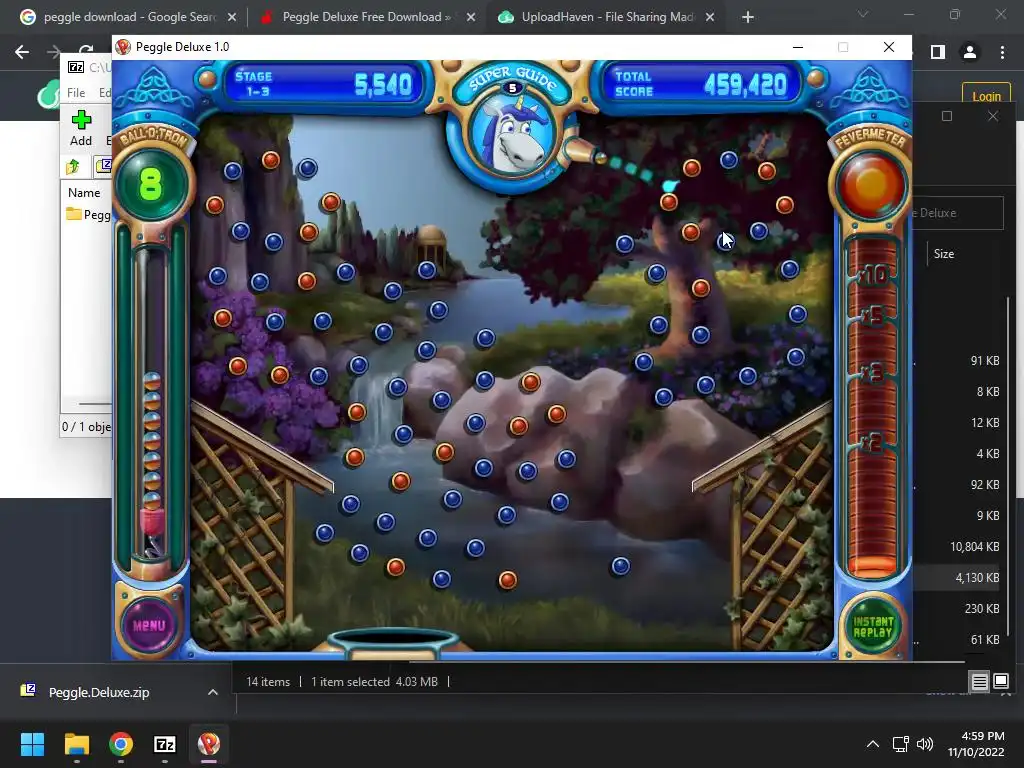The image size is (1024, 768).
Task: Open the clock showing 4:59 PM
Action: click(976, 744)
